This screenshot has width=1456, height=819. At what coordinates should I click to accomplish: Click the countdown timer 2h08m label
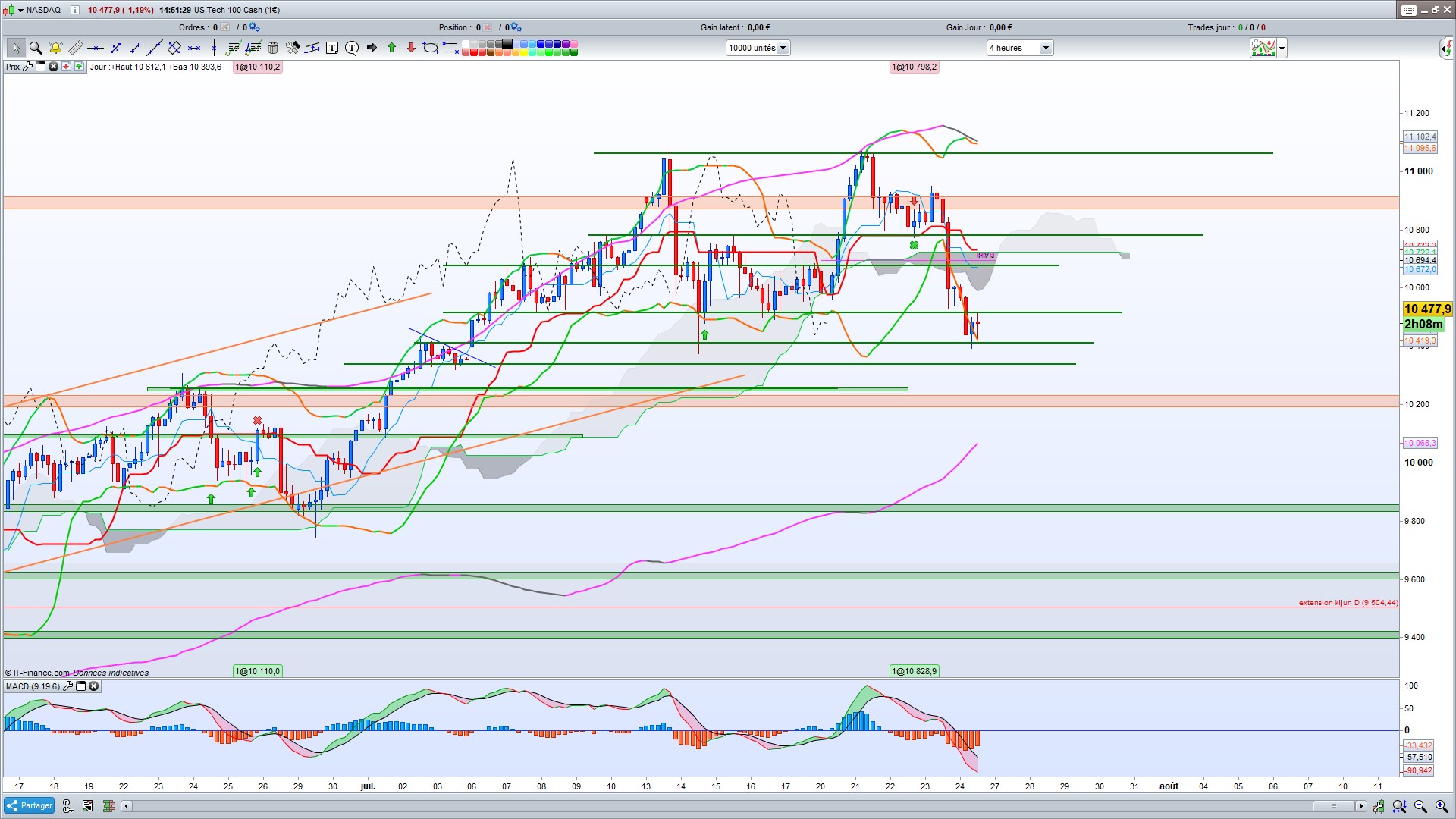[x=1424, y=324]
